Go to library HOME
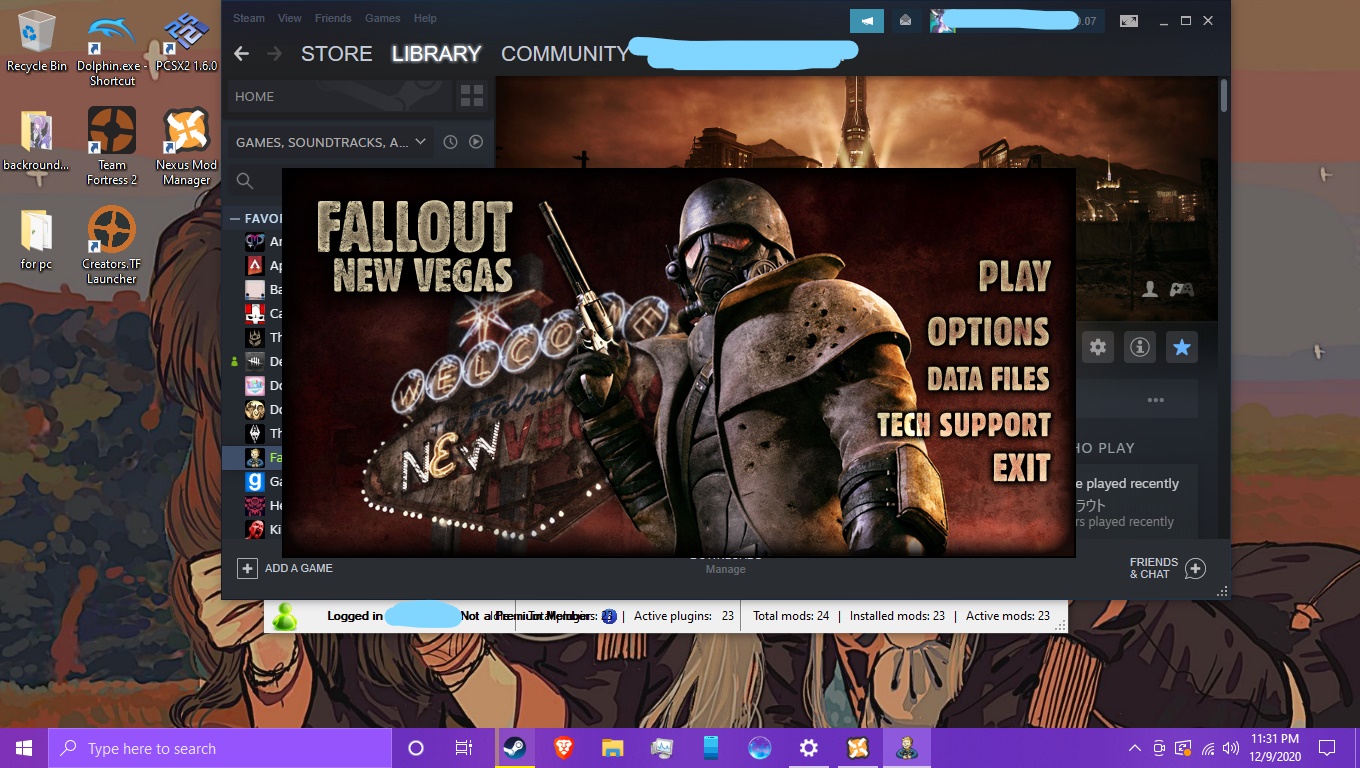 click(x=338, y=97)
